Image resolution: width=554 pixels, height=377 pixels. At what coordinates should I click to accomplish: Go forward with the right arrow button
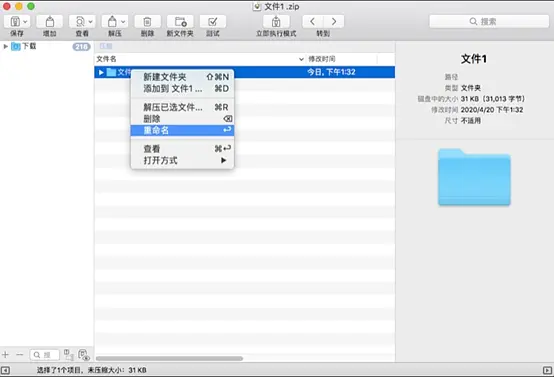pos(334,22)
